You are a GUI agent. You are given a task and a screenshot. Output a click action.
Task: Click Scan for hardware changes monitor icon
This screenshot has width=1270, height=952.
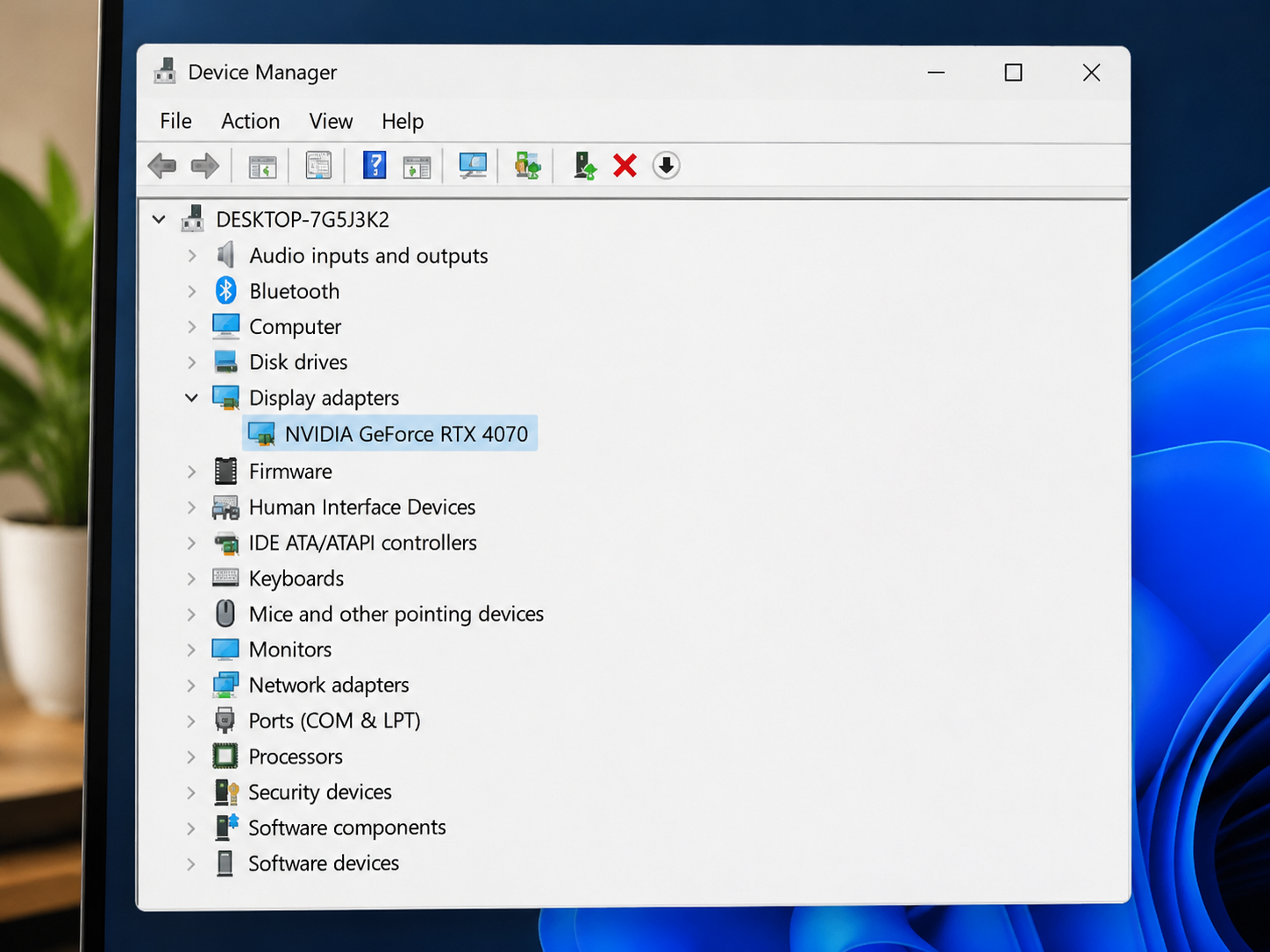tap(473, 166)
